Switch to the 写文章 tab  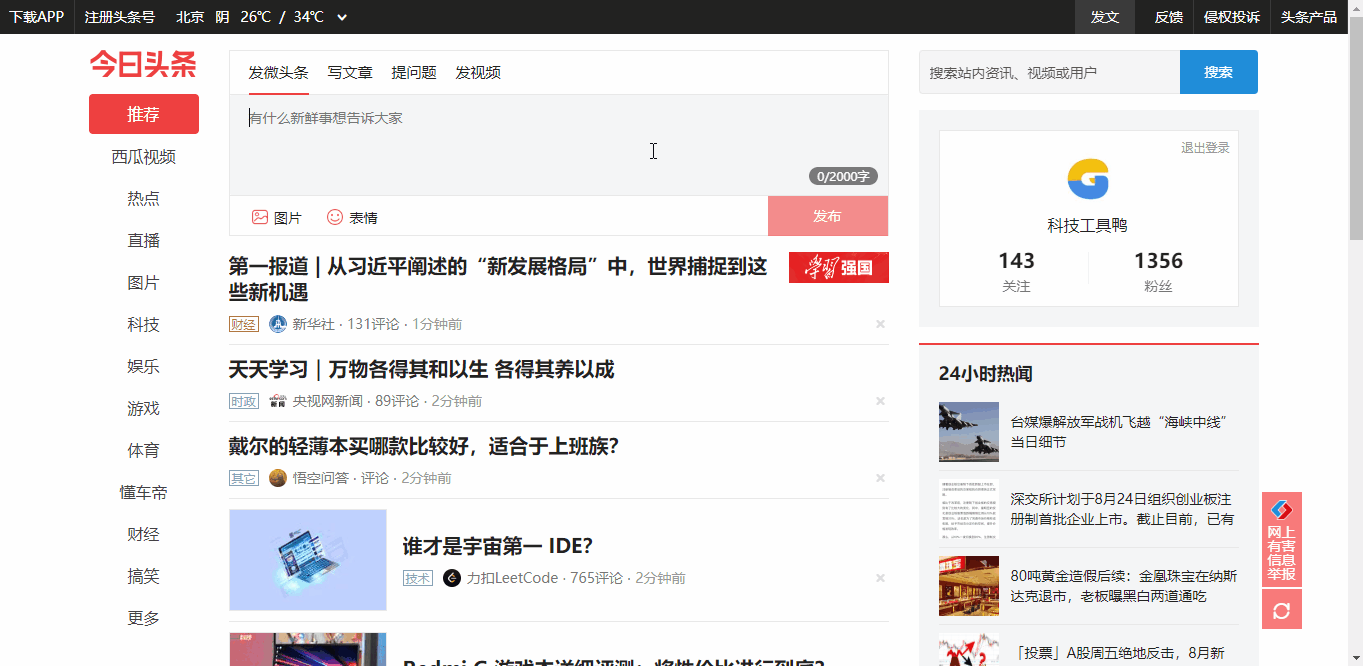pyautogui.click(x=350, y=73)
